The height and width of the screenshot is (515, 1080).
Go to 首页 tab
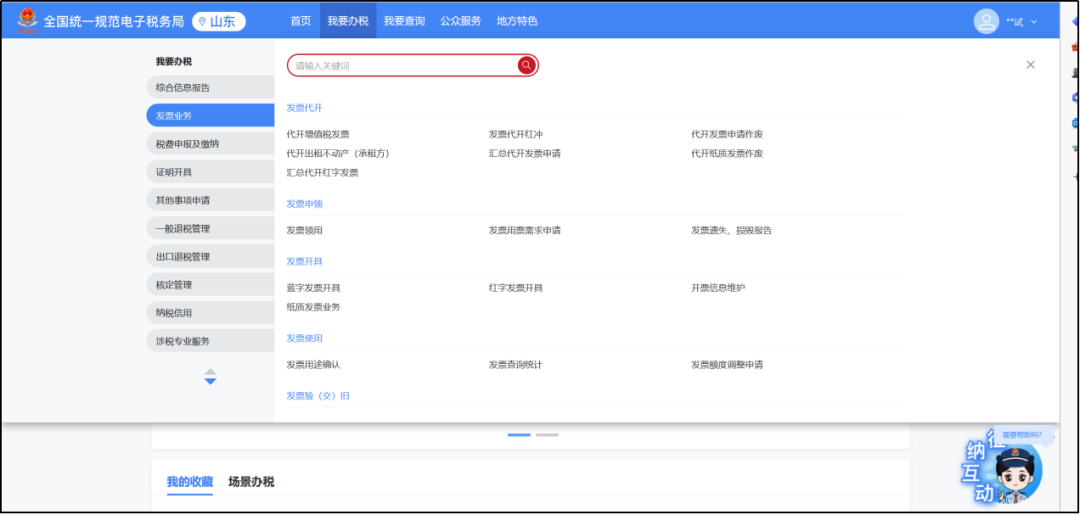point(300,21)
